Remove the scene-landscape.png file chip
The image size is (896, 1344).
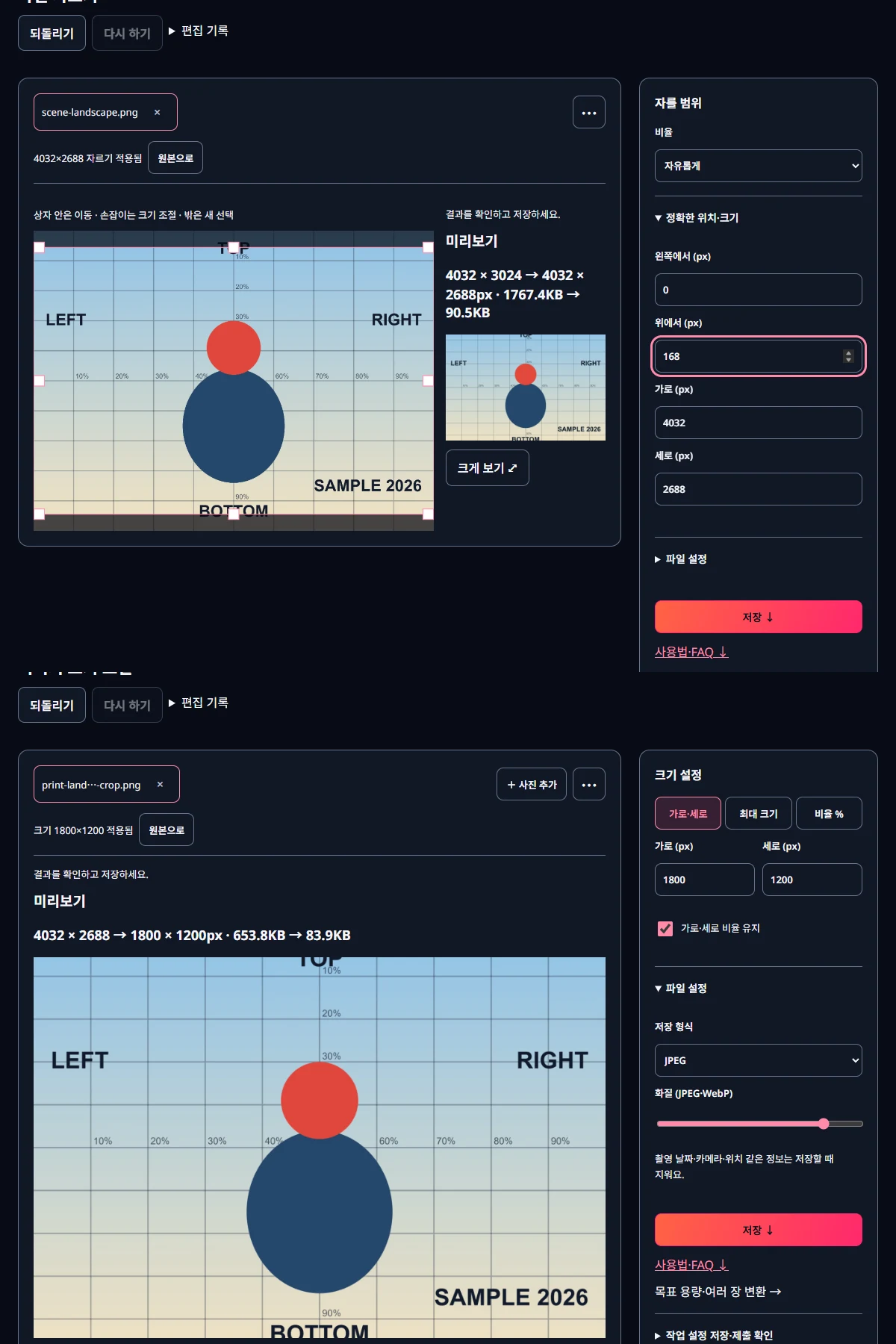click(157, 113)
